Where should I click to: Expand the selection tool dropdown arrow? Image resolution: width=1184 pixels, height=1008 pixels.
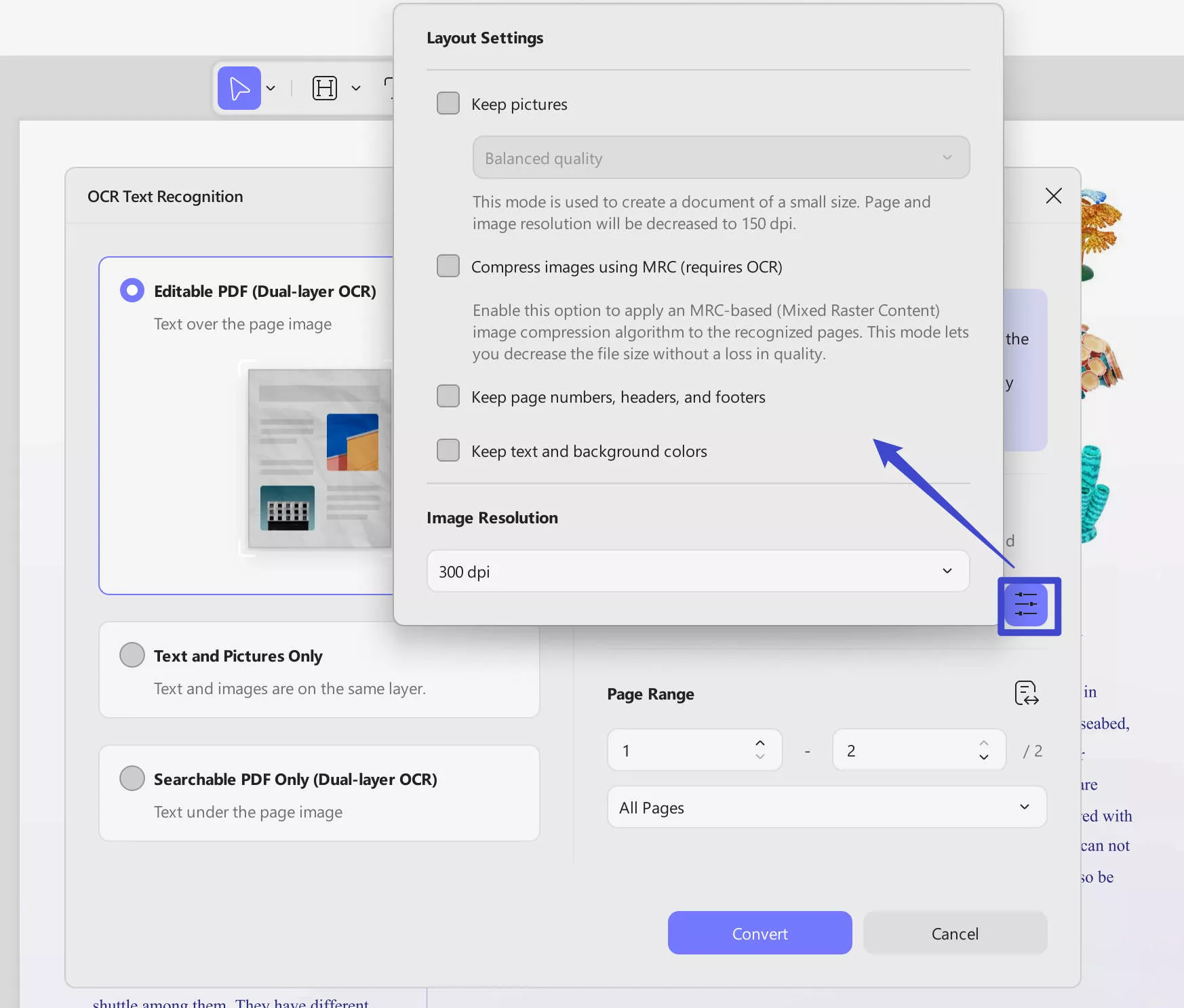tap(272, 87)
